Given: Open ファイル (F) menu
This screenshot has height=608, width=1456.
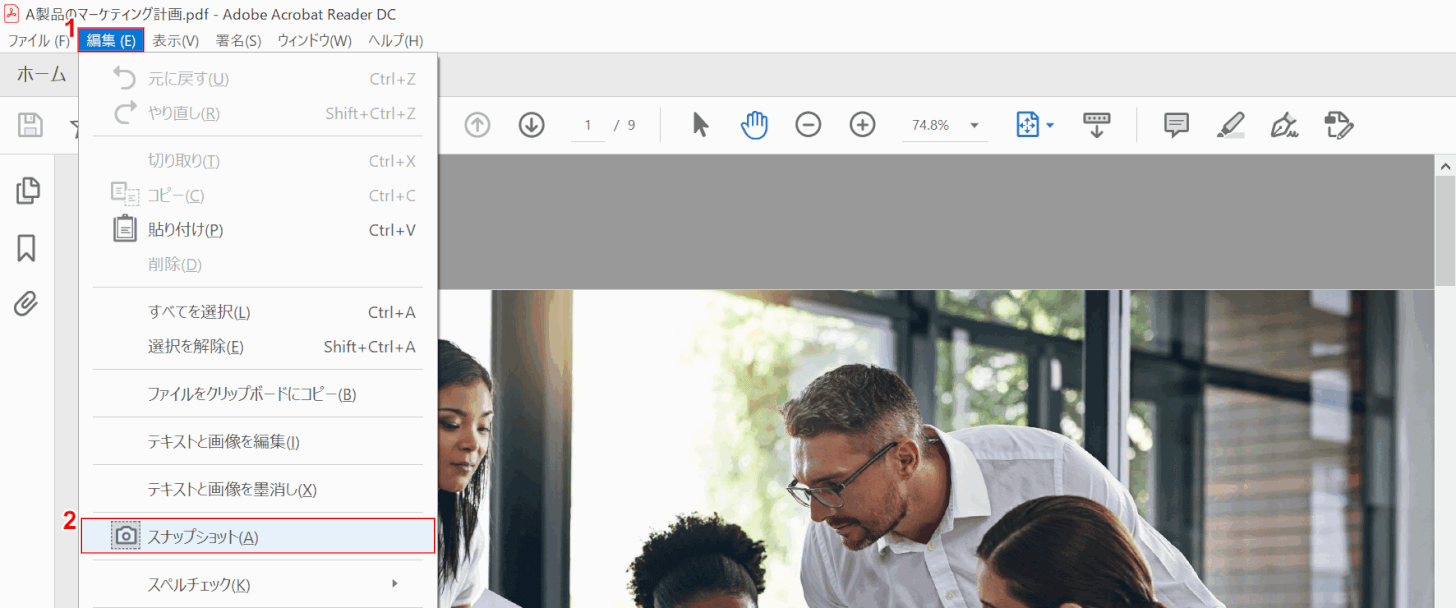Looking at the screenshot, I should pyautogui.click(x=39, y=40).
